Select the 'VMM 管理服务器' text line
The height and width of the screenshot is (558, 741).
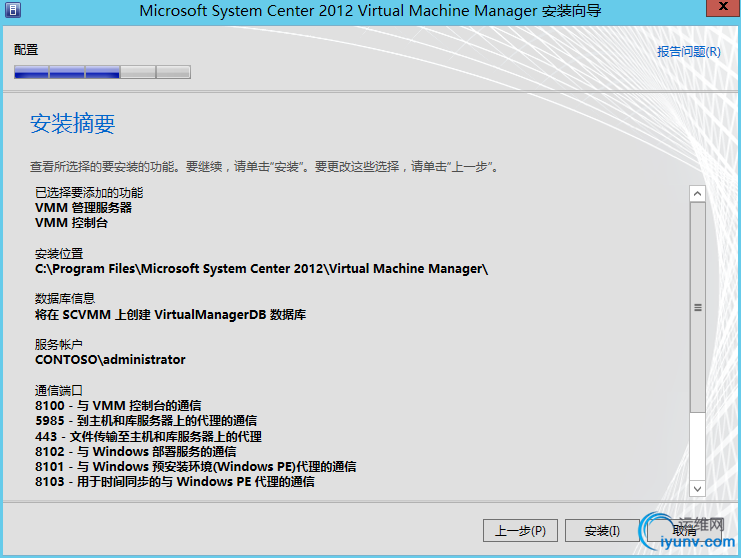83,207
